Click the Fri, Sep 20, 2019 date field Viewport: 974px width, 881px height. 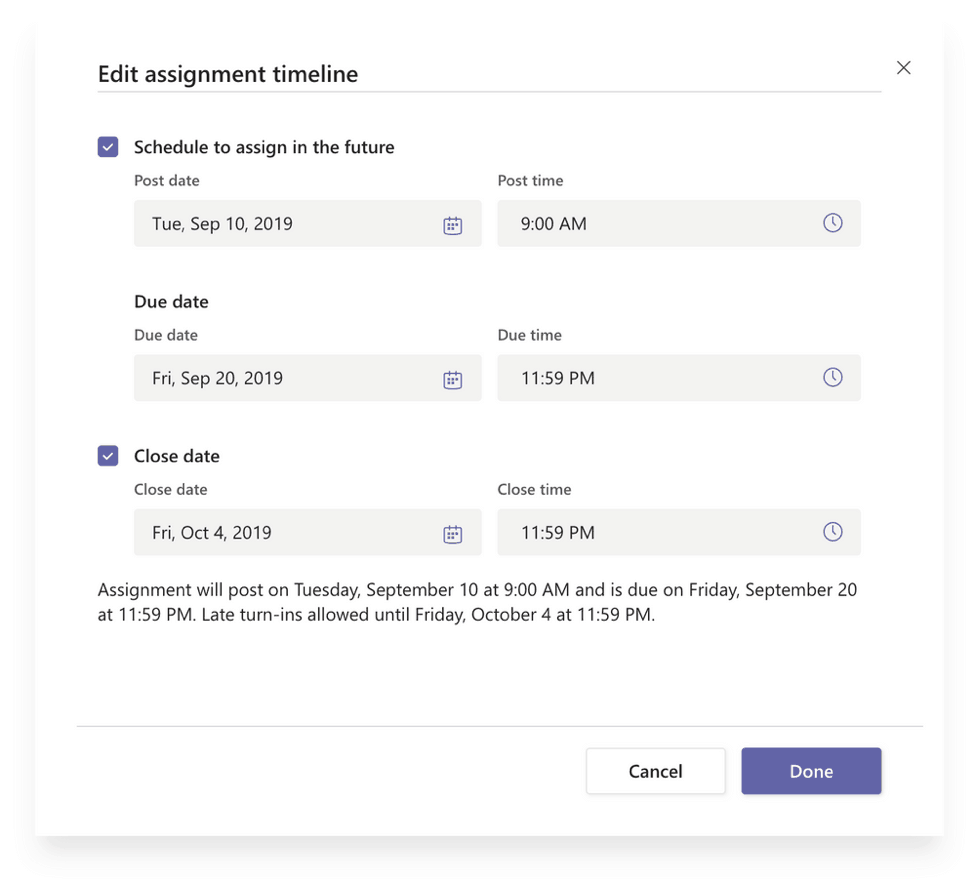(x=280, y=378)
